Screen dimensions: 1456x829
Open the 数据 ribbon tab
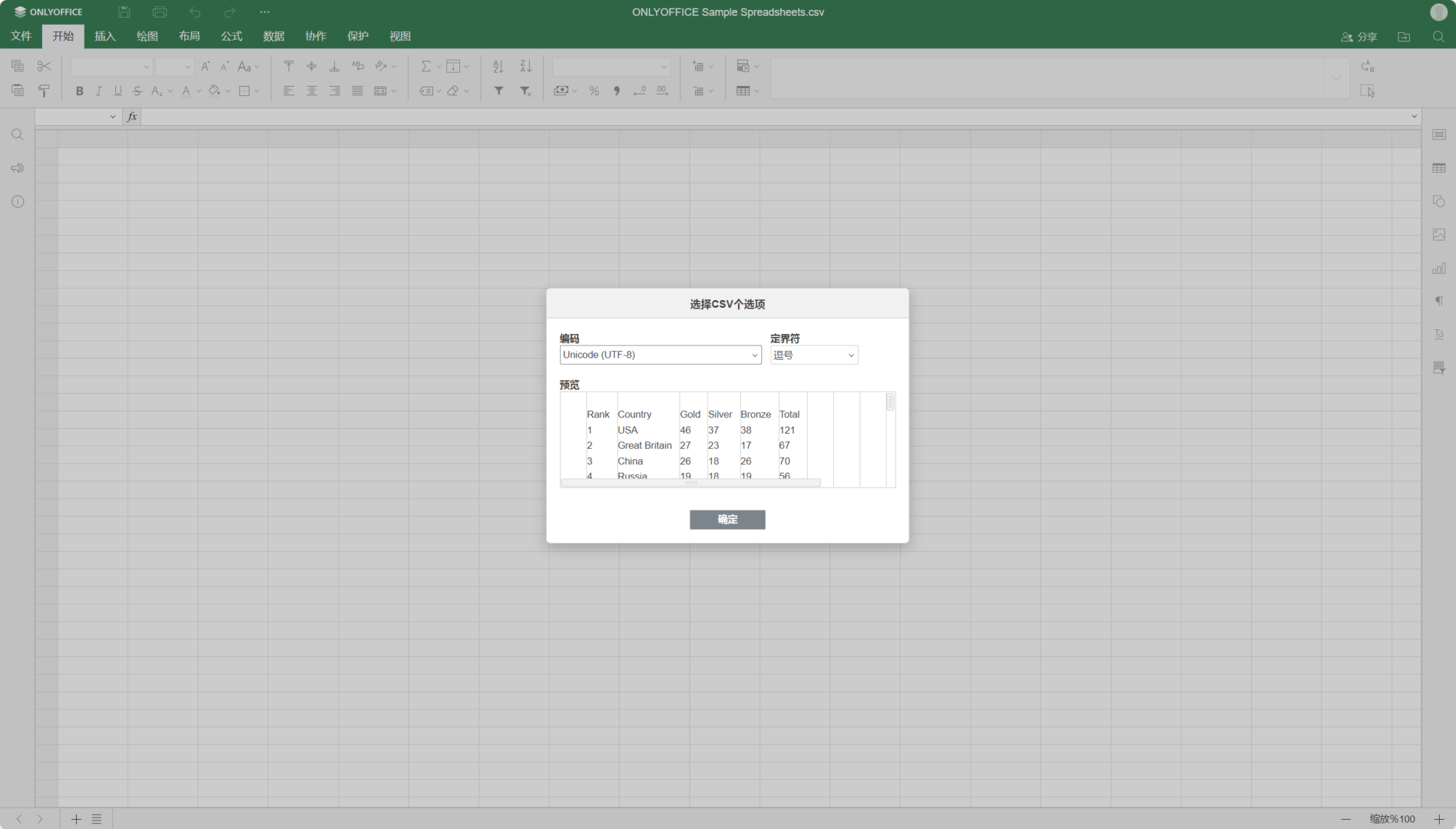click(273, 36)
